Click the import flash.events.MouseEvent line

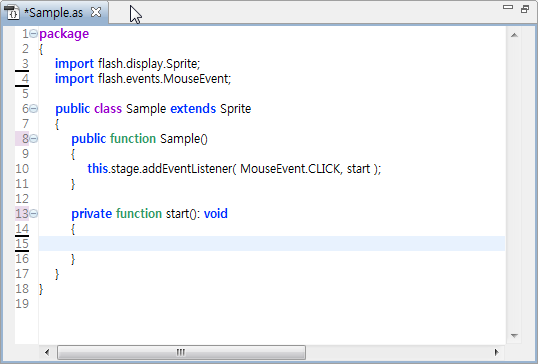coord(143,79)
